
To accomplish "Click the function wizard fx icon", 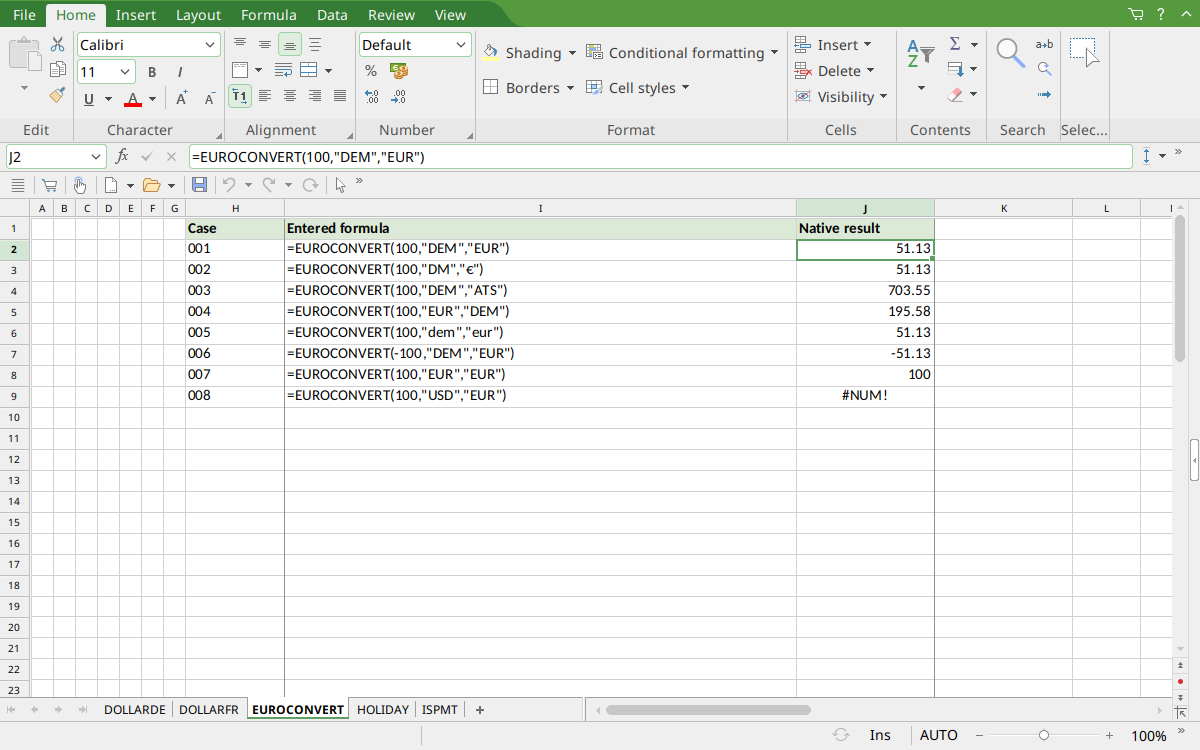I will pyautogui.click(x=122, y=157).
